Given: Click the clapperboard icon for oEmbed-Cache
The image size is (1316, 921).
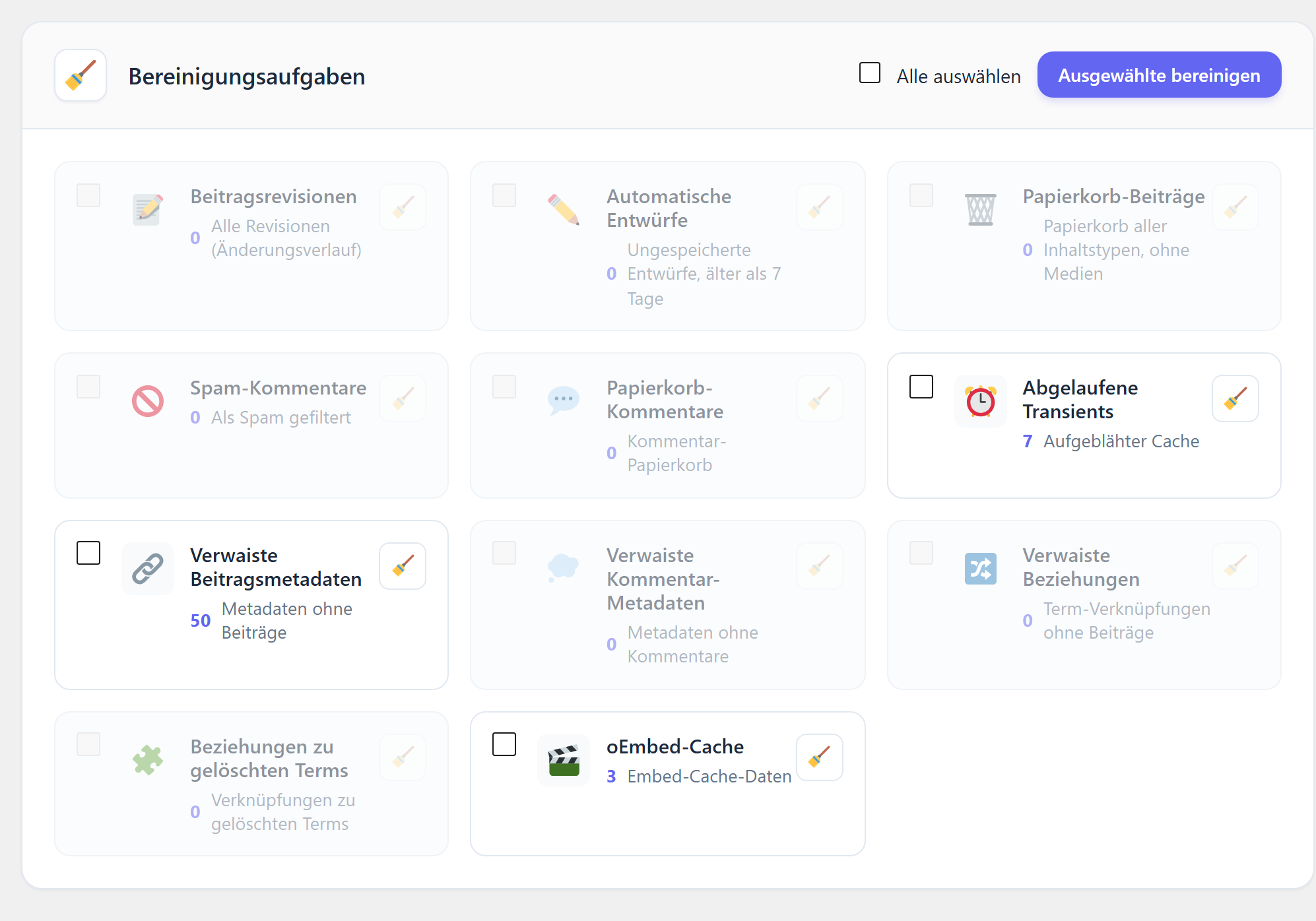Looking at the screenshot, I should (564, 760).
